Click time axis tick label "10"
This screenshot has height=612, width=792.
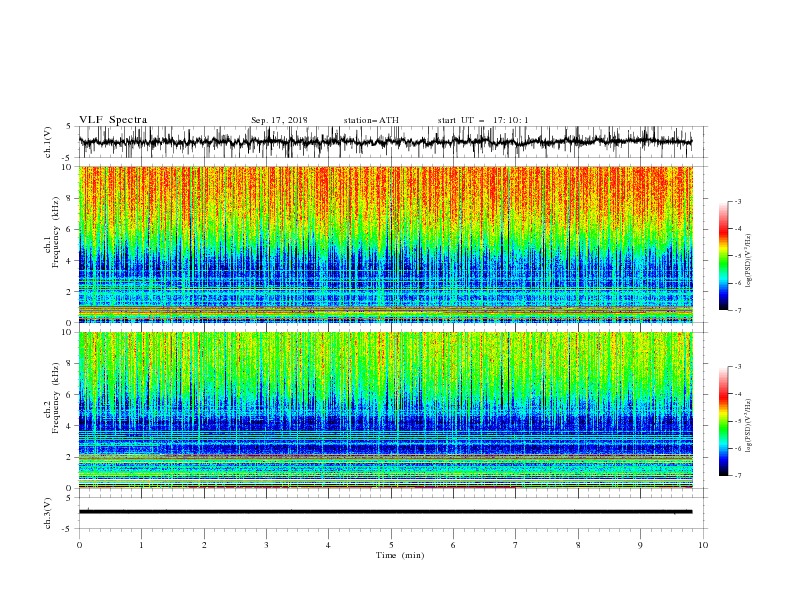[x=703, y=545]
